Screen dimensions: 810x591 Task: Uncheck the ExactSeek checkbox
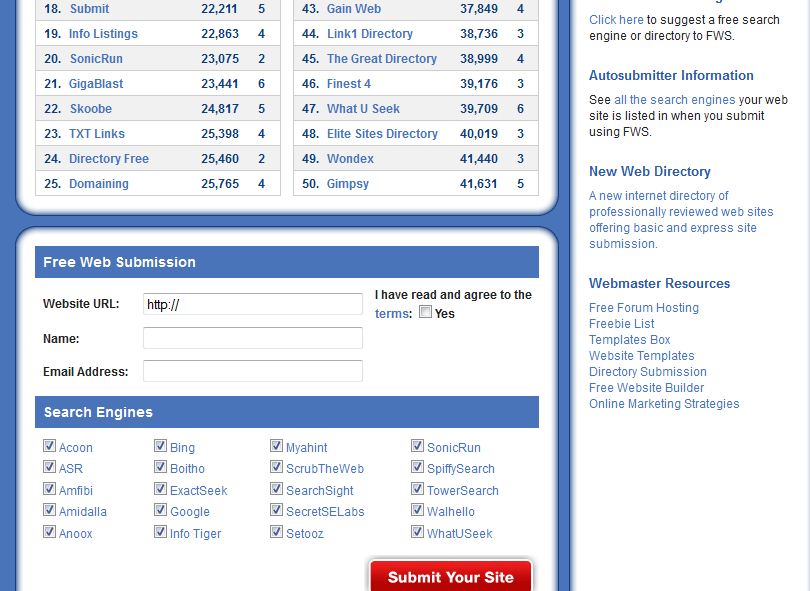(x=160, y=488)
